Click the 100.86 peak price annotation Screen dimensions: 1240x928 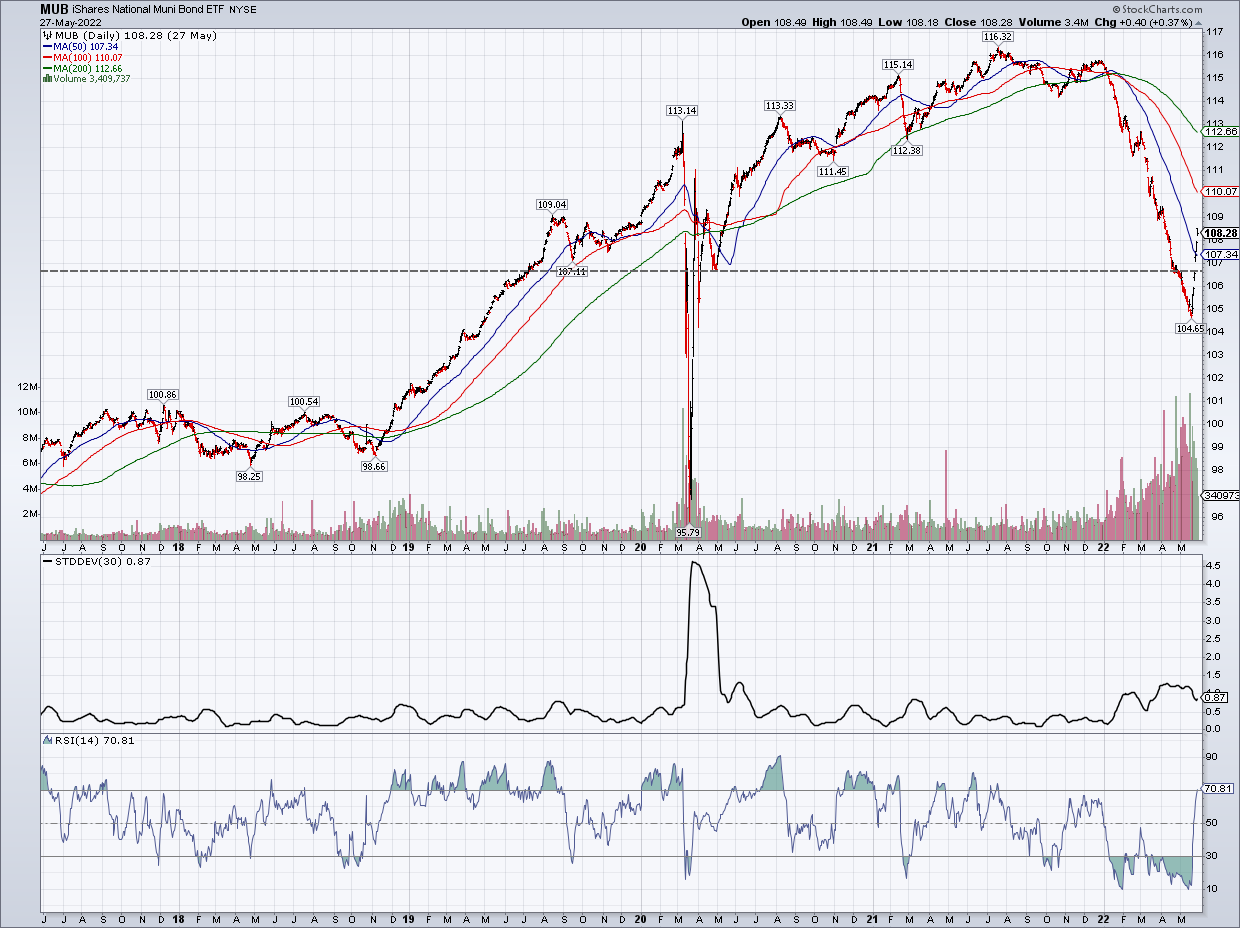[162, 395]
